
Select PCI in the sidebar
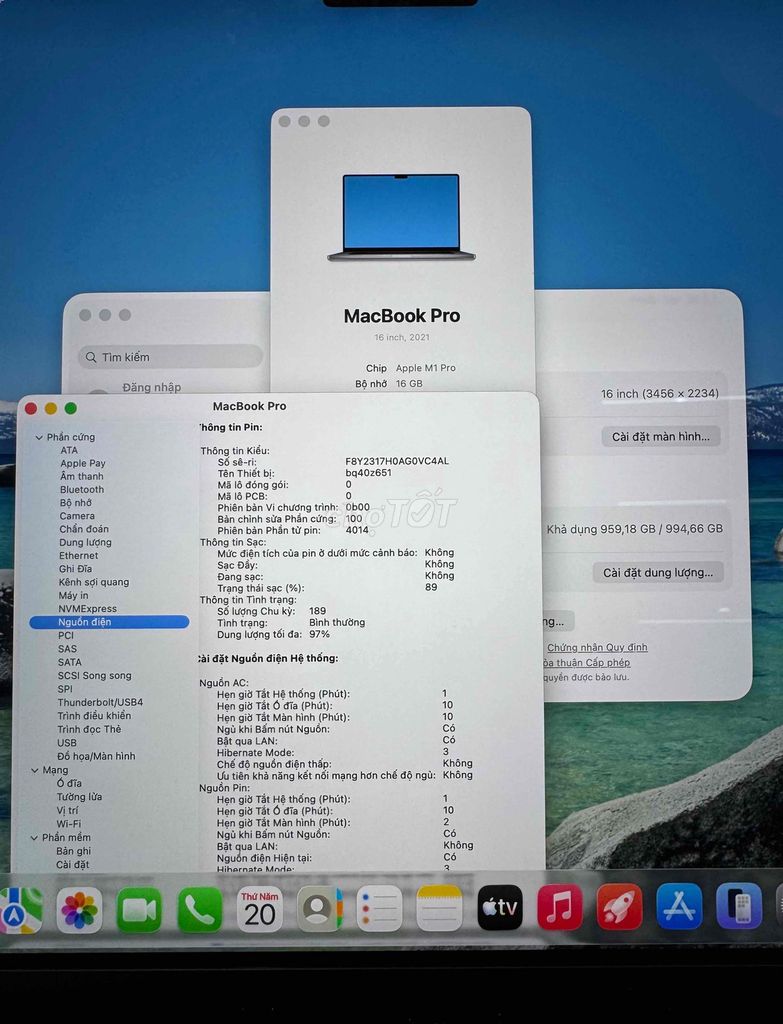(x=66, y=635)
